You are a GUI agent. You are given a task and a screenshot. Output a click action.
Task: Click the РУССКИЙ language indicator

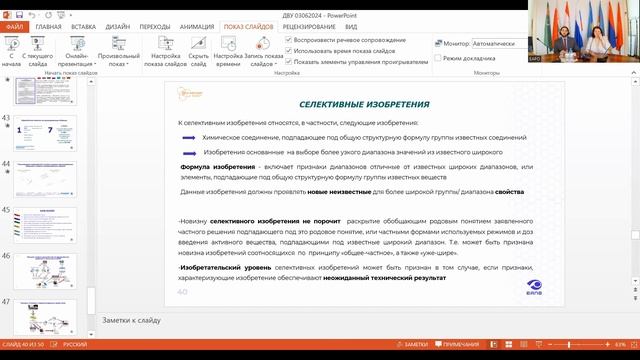(x=75, y=344)
